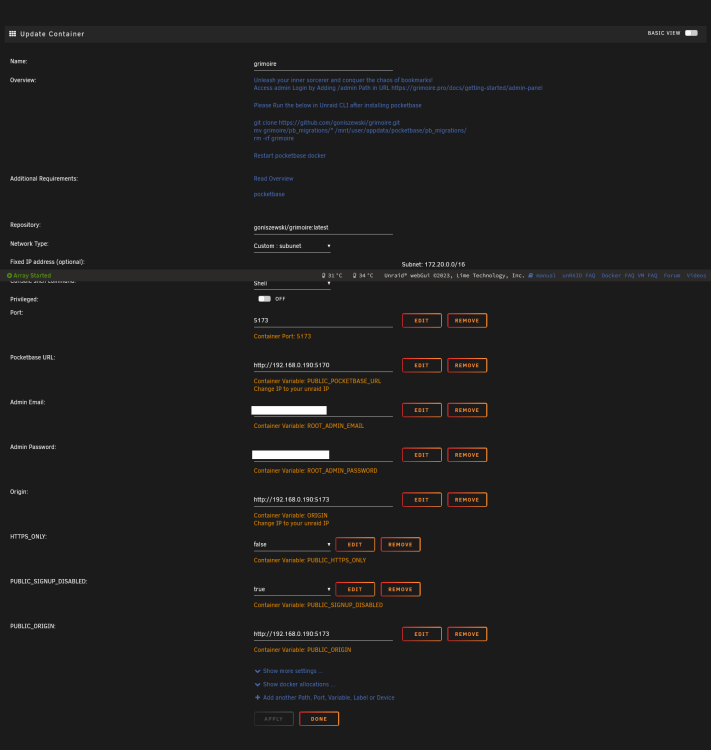Click the Array Started status text

tap(32, 276)
